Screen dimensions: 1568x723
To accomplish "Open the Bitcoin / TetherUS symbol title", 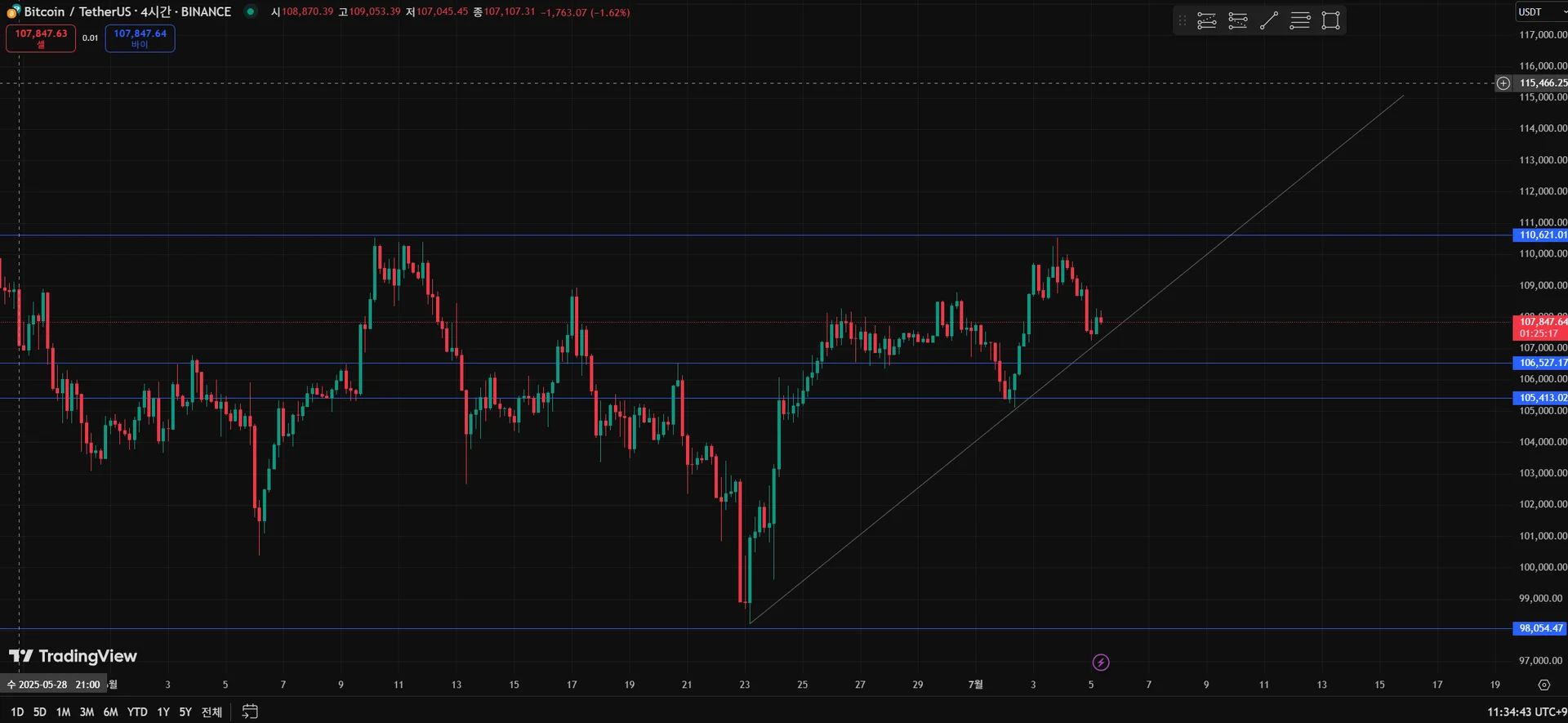I will [127, 12].
